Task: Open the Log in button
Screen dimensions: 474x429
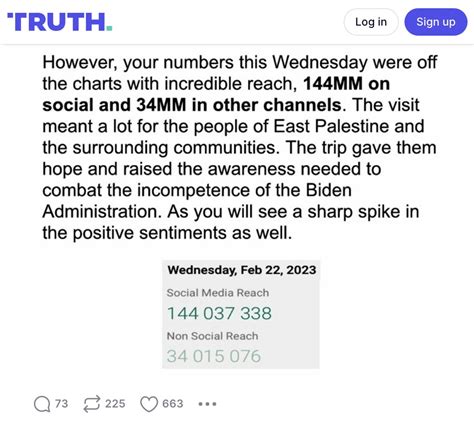Action: [x=371, y=22]
